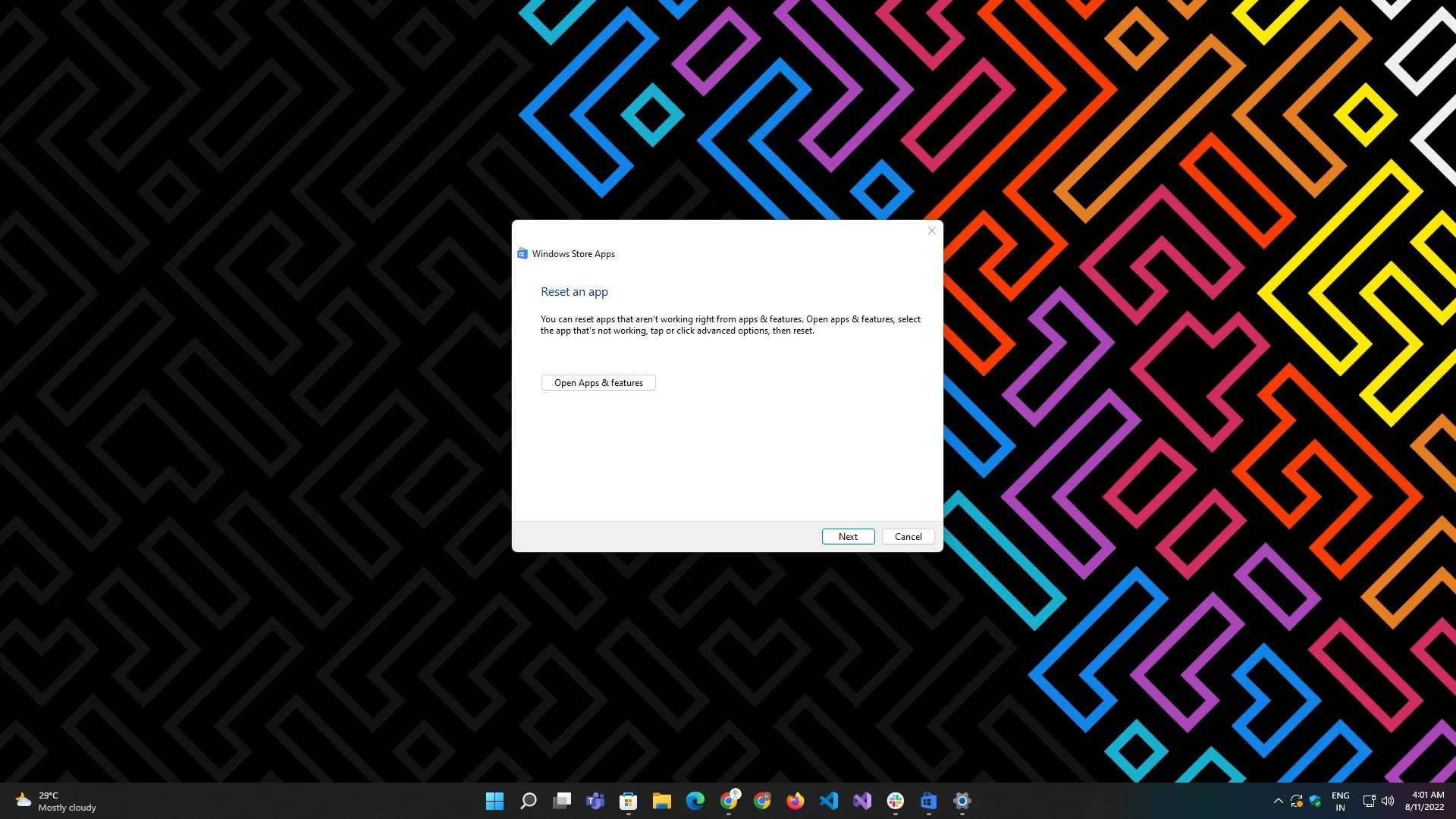Open Windows Security from the system tray
This screenshot has height=819, width=1456.
pyautogui.click(x=1314, y=800)
